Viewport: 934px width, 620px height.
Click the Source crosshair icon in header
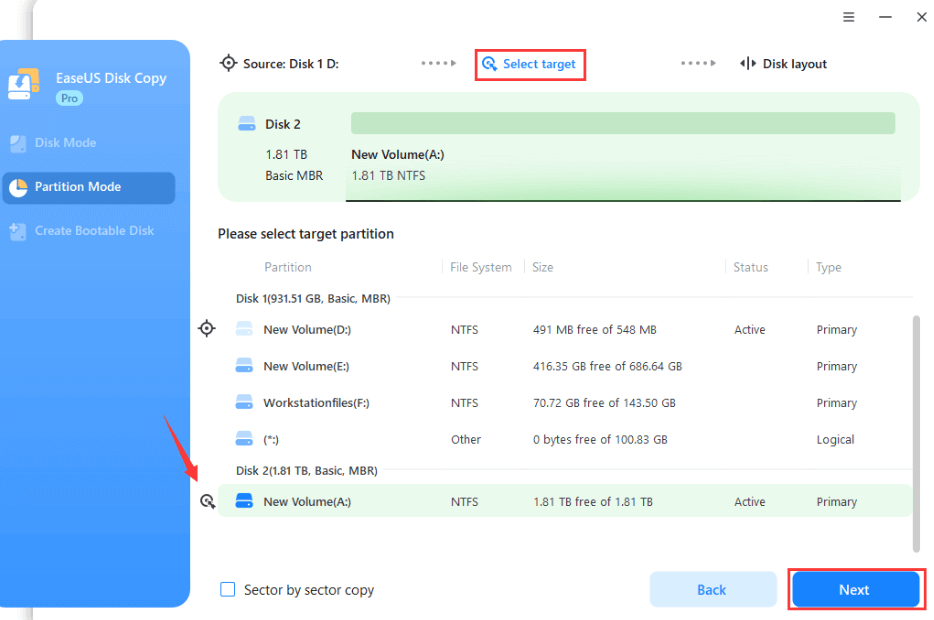click(x=229, y=63)
